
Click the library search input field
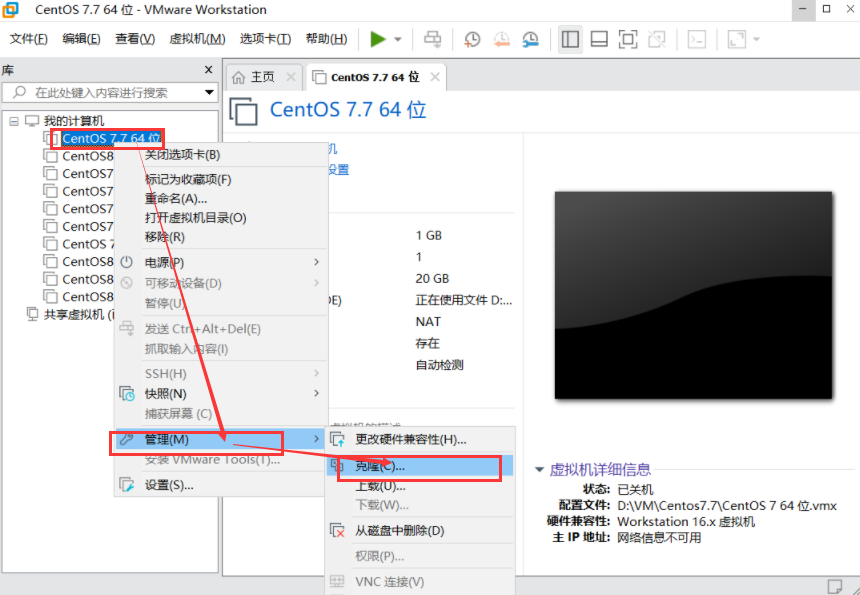pyautogui.click(x=110, y=93)
